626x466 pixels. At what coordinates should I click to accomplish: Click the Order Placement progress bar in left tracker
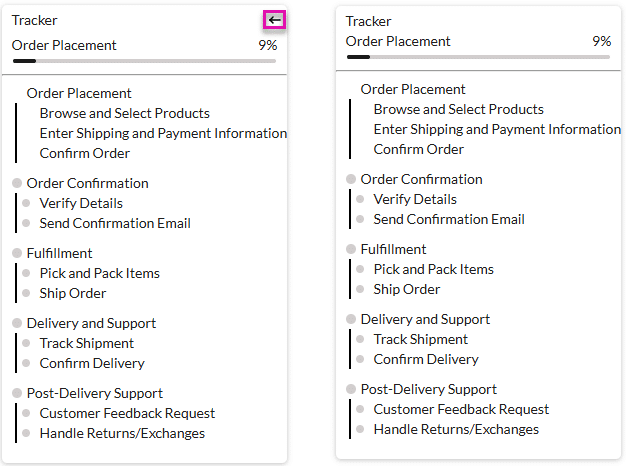[144, 61]
